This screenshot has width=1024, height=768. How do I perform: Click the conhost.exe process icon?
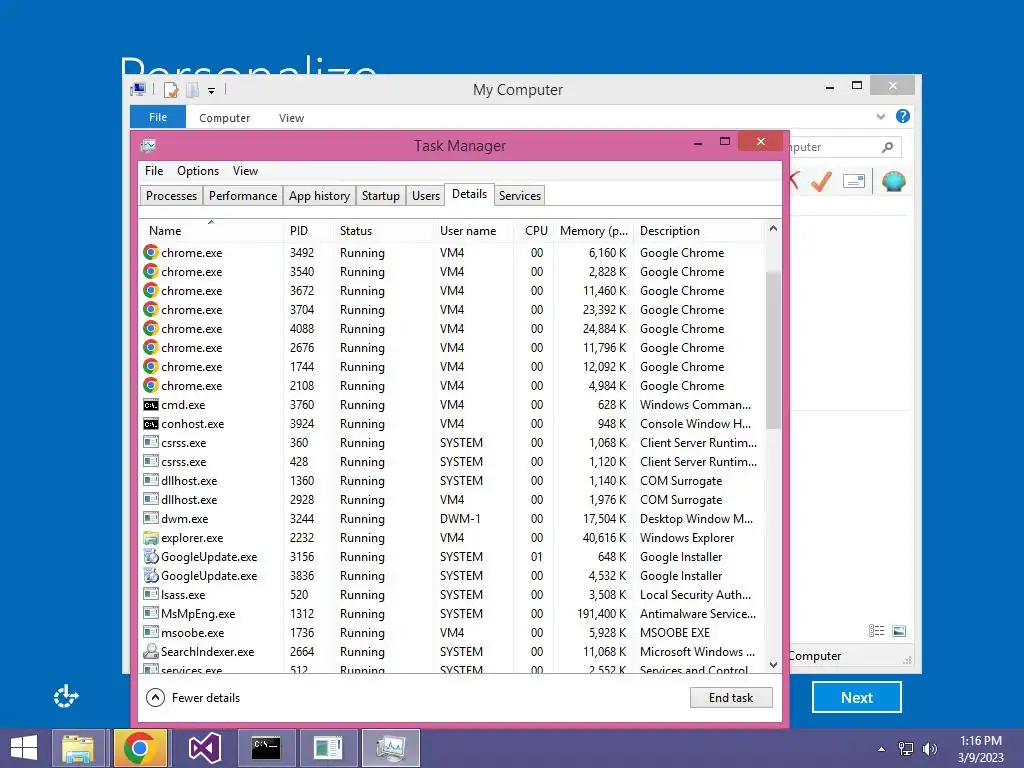point(151,424)
